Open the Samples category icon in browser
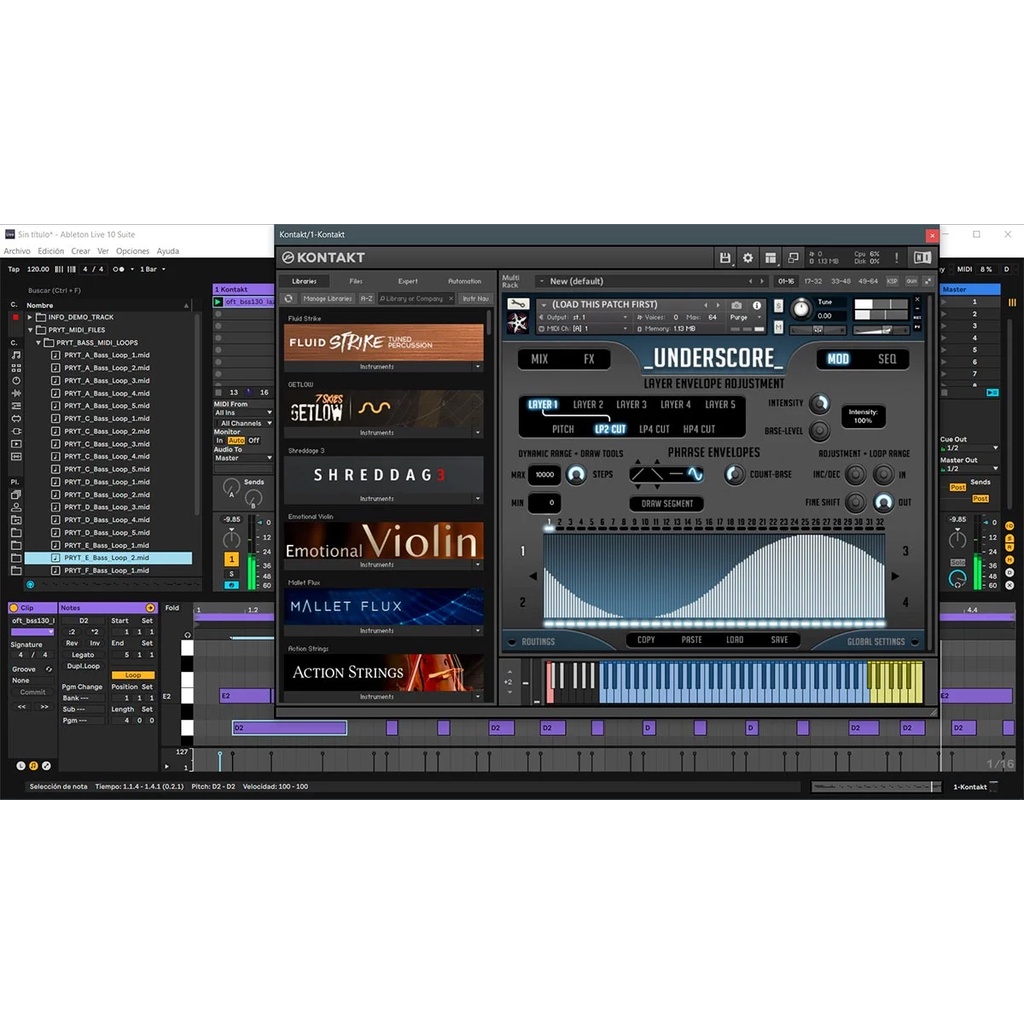1024x1024 pixels. coord(16,456)
